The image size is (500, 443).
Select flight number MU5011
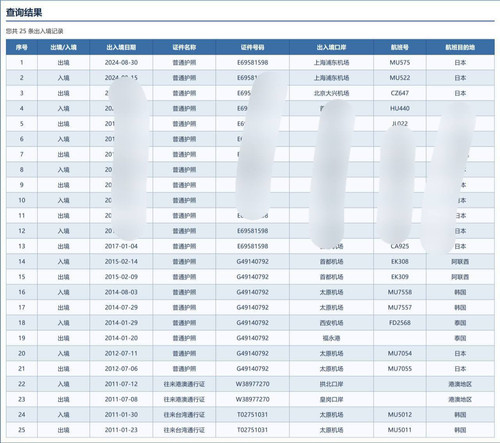tap(400, 430)
